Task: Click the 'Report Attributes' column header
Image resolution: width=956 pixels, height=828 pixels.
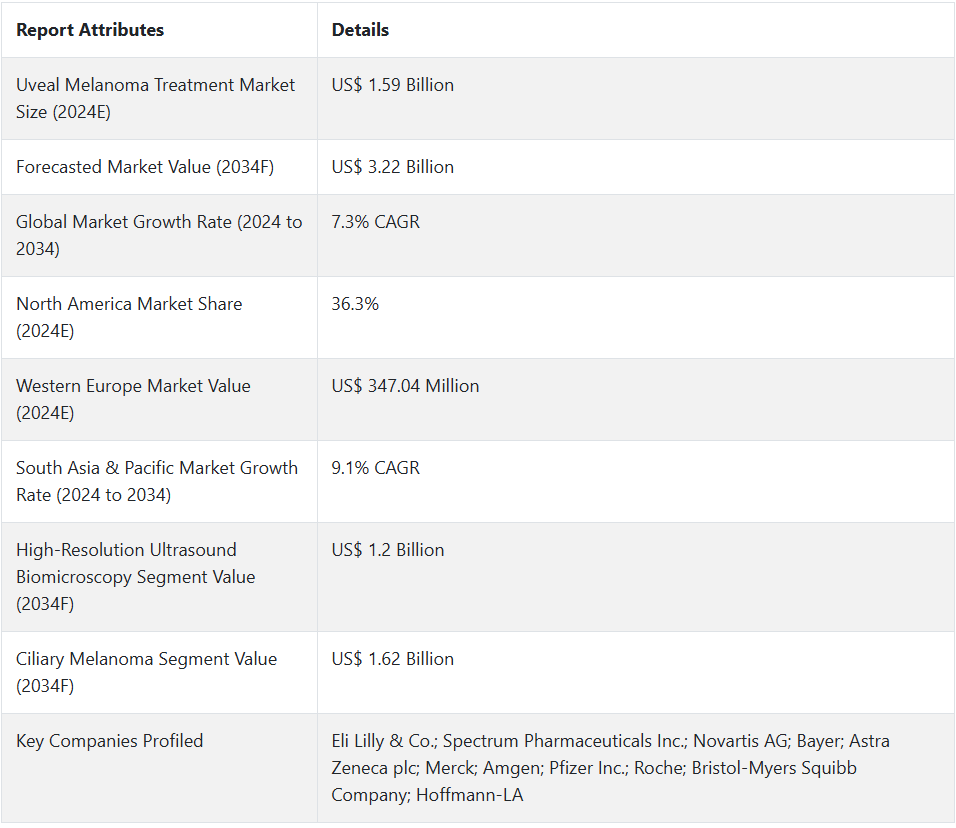Action: [90, 30]
